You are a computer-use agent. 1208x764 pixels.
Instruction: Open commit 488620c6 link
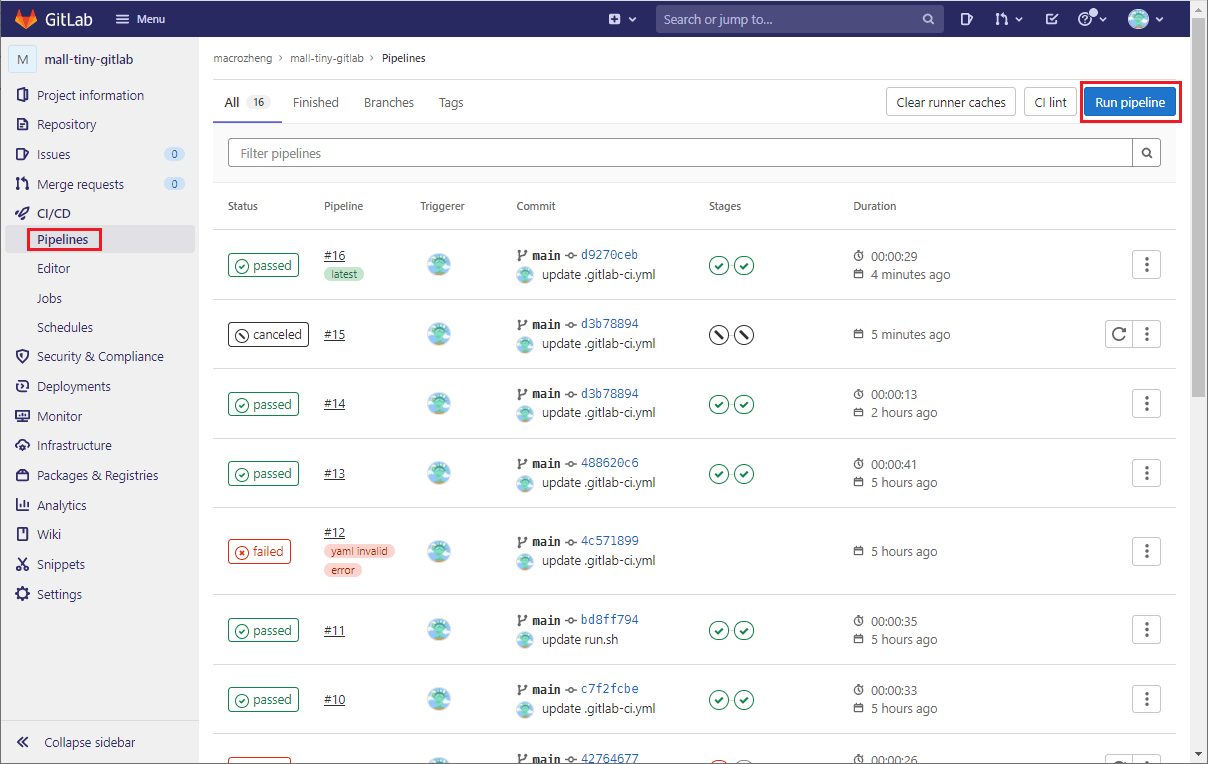[609, 463]
